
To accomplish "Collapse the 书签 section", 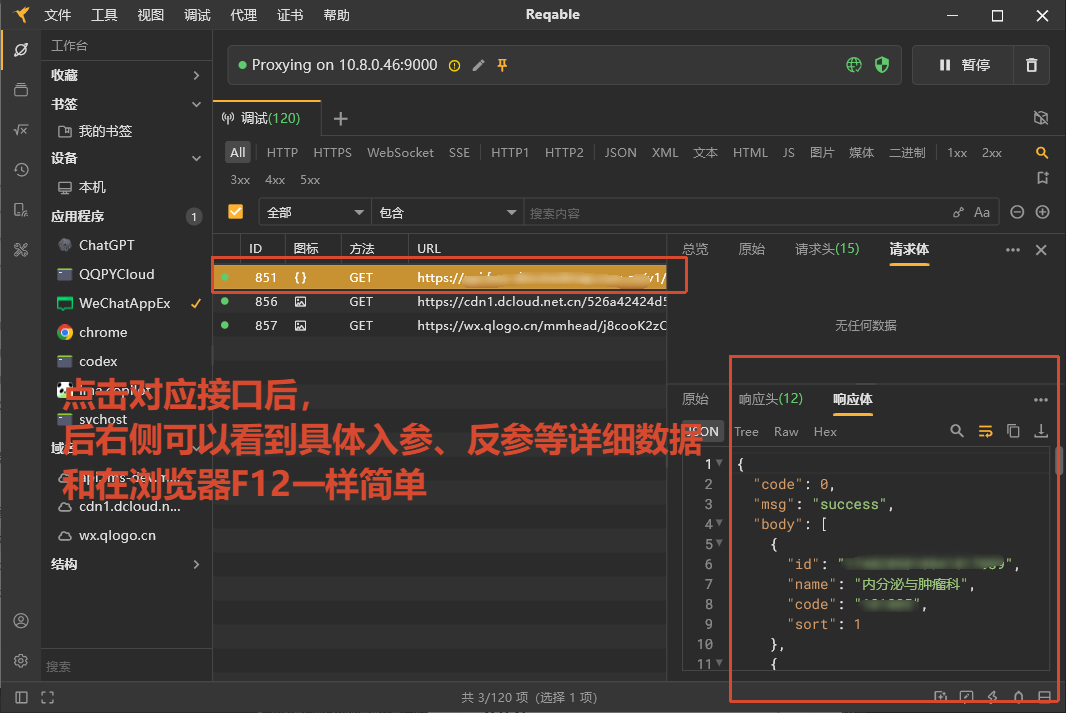I will tap(126, 104).
